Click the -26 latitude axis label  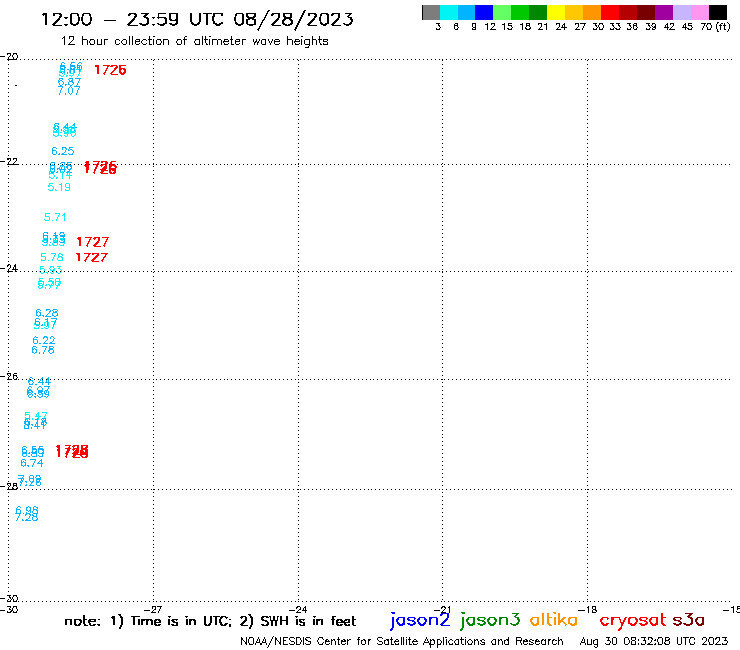pos(9,377)
